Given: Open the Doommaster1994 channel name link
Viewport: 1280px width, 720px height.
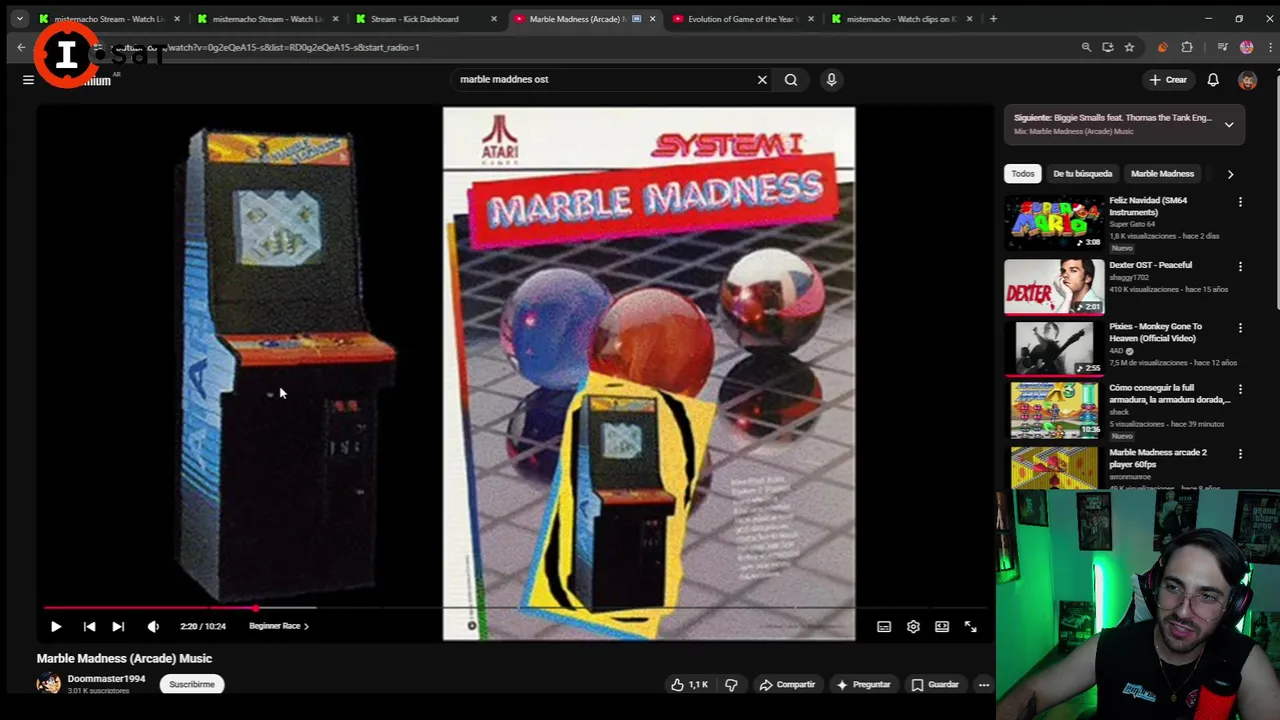Looking at the screenshot, I should (106, 679).
